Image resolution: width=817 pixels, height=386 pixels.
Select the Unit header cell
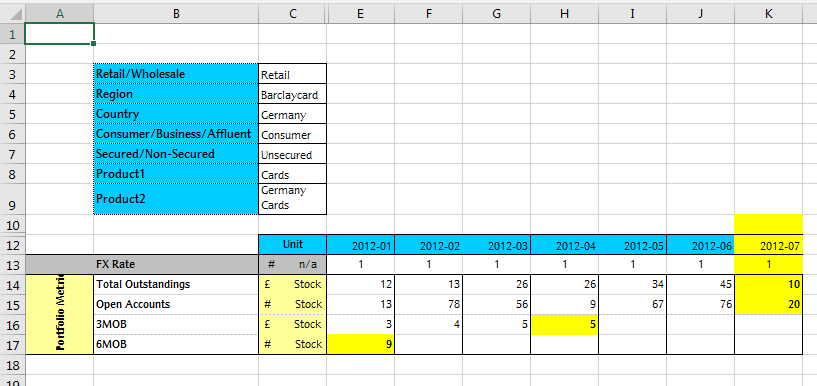coord(293,245)
